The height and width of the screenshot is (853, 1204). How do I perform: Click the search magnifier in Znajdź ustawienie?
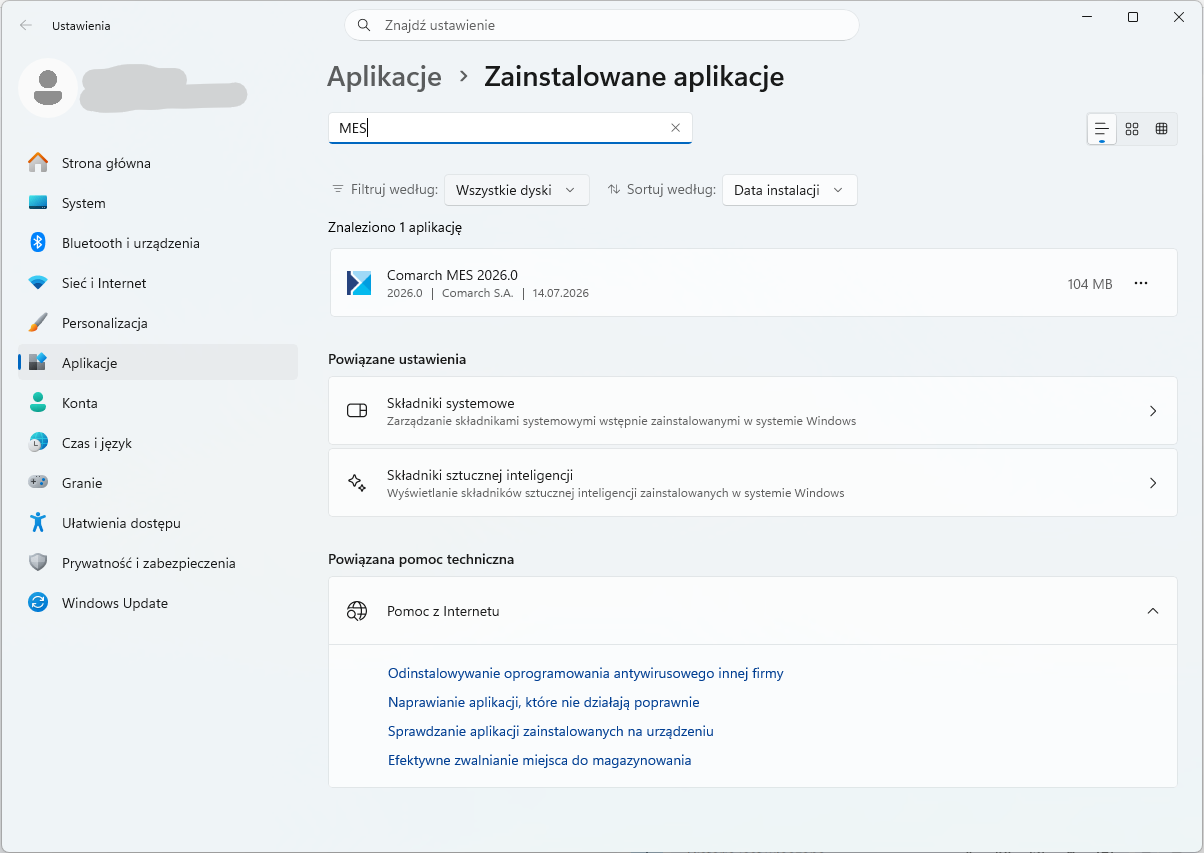(x=364, y=25)
